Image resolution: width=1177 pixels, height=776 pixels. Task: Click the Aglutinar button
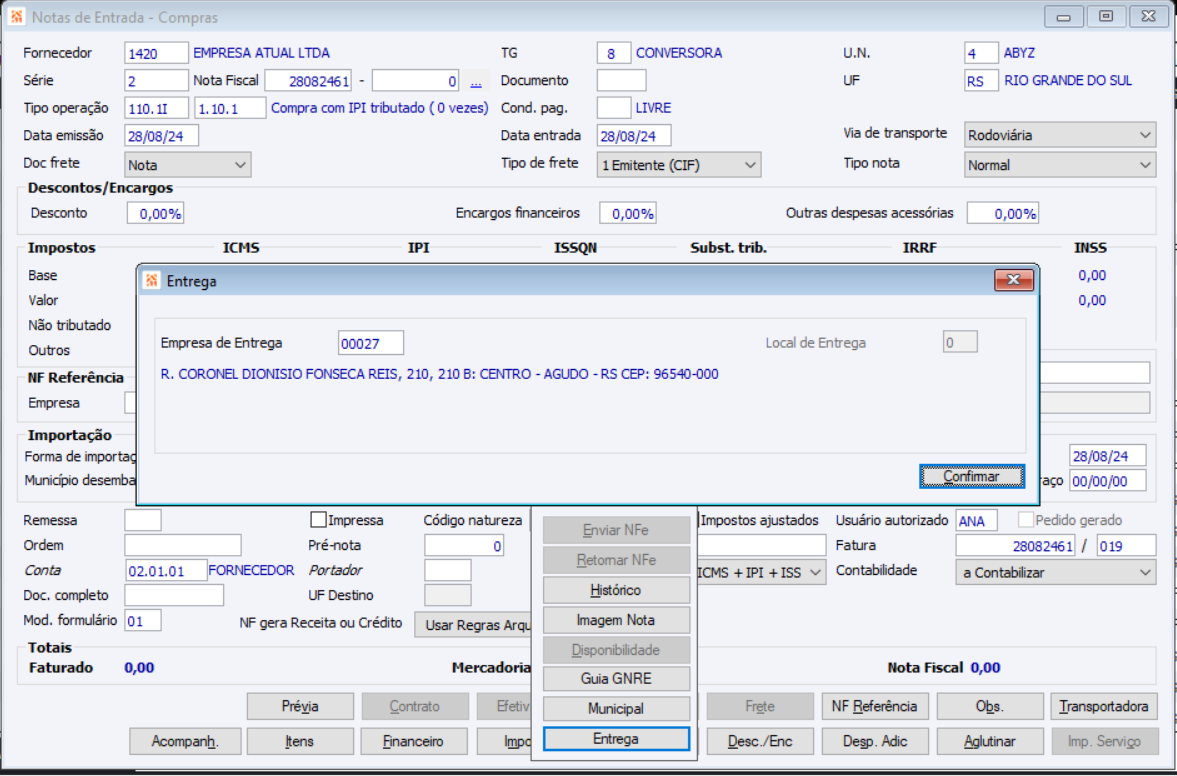click(x=990, y=741)
